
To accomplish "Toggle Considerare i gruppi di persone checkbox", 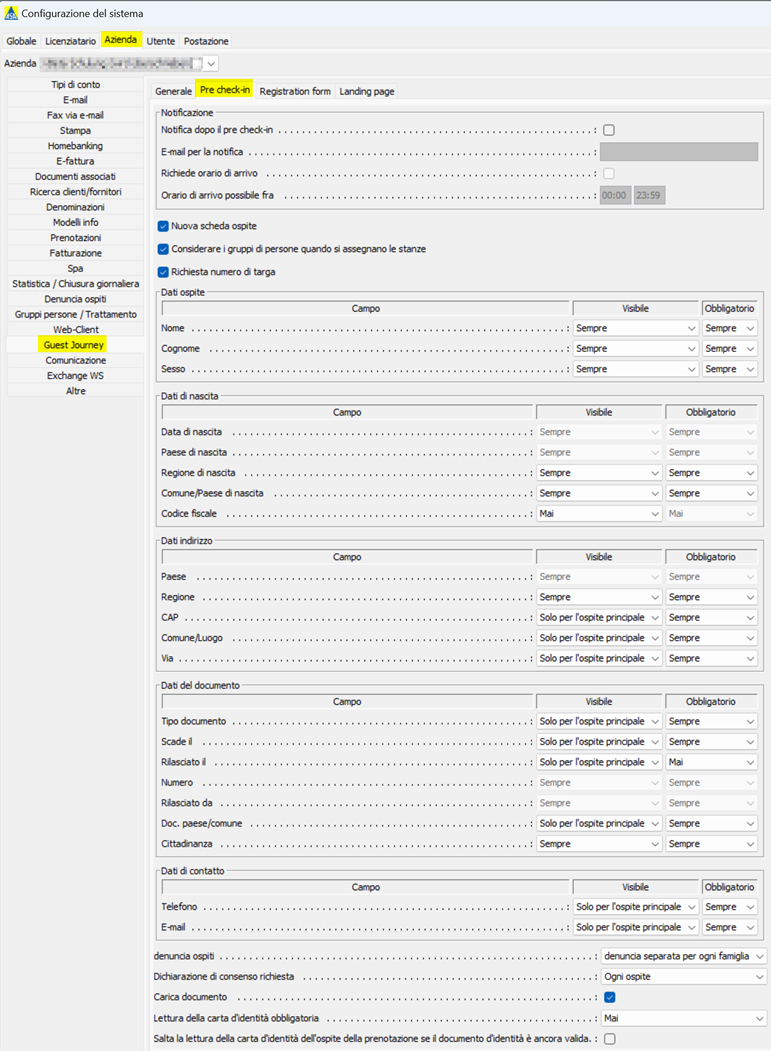I will pyautogui.click(x=163, y=249).
